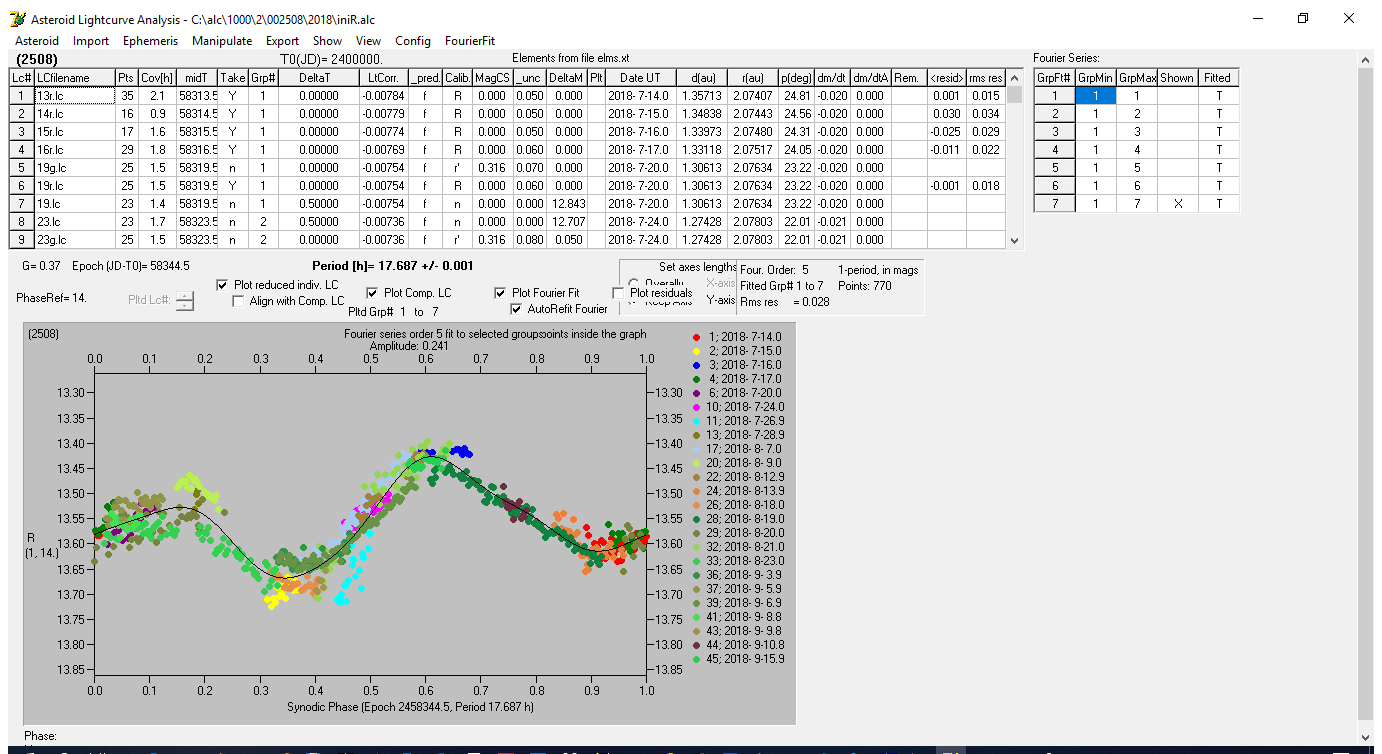Select filename cell 16r.lc
Screen dimensions: 1382x754
(74, 150)
